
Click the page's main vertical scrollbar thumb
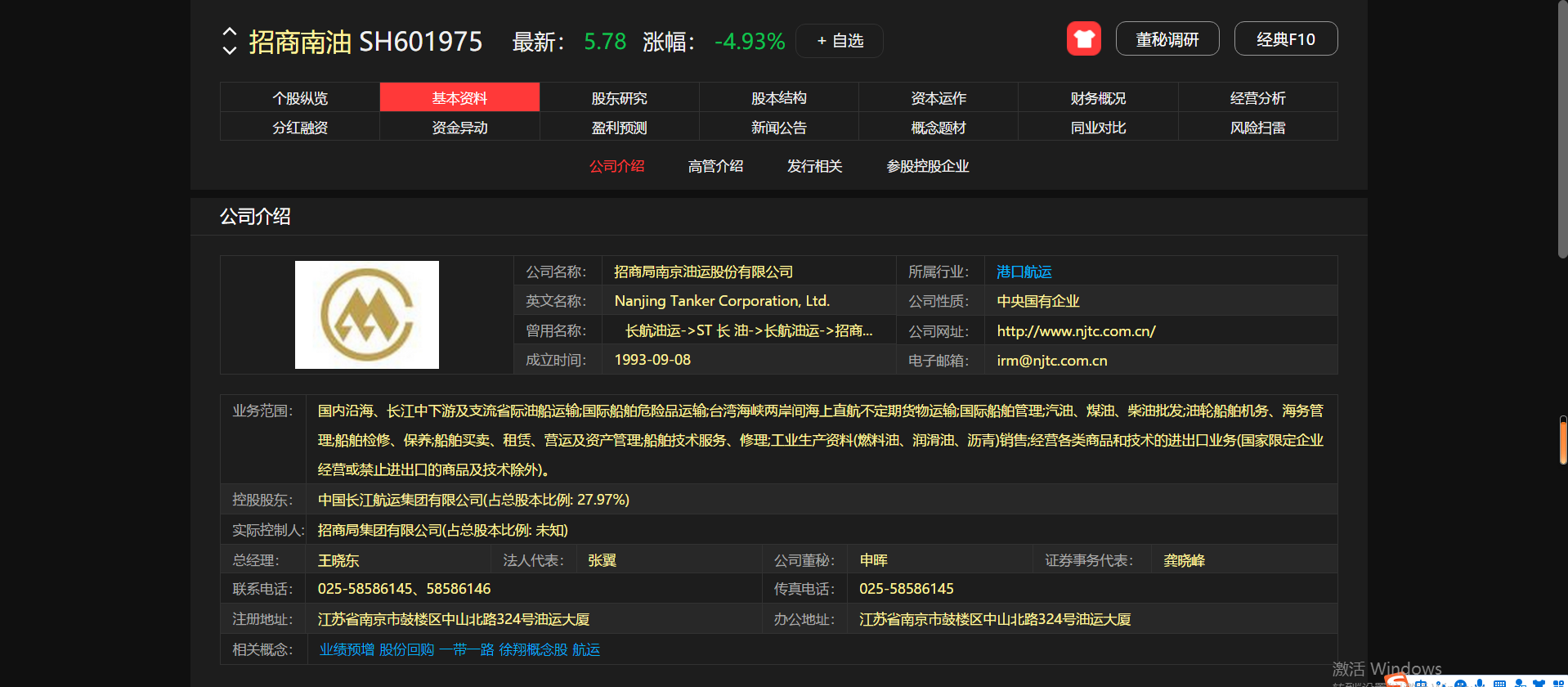pyautogui.click(x=1562, y=129)
